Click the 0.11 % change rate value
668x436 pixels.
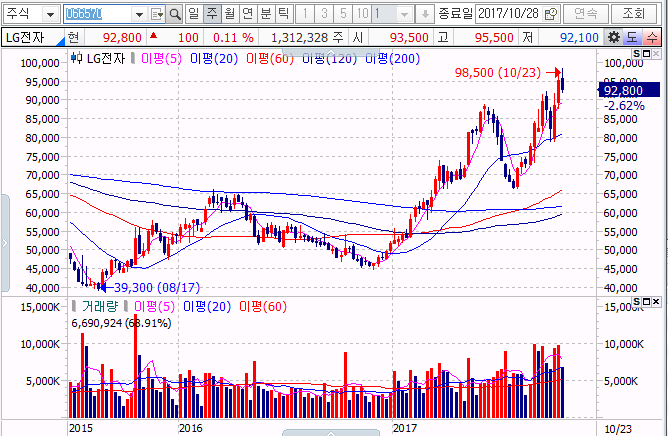click(233, 38)
